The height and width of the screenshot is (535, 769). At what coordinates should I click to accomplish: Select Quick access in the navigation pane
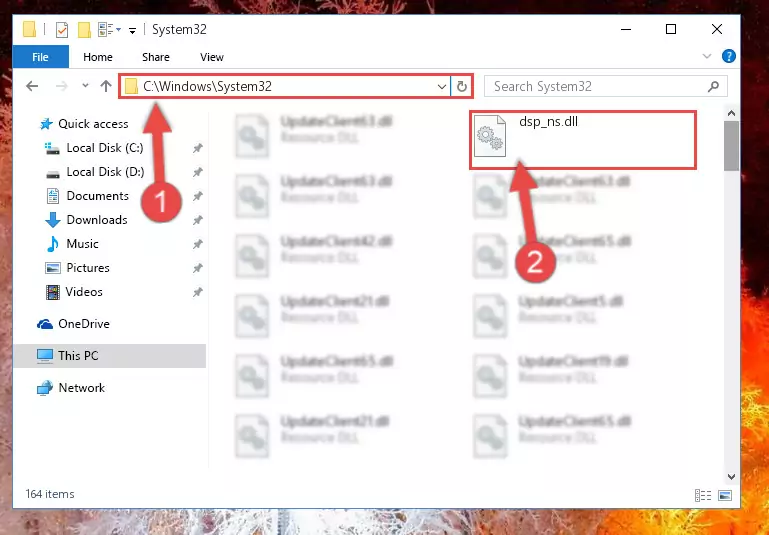pyautogui.click(x=93, y=124)
